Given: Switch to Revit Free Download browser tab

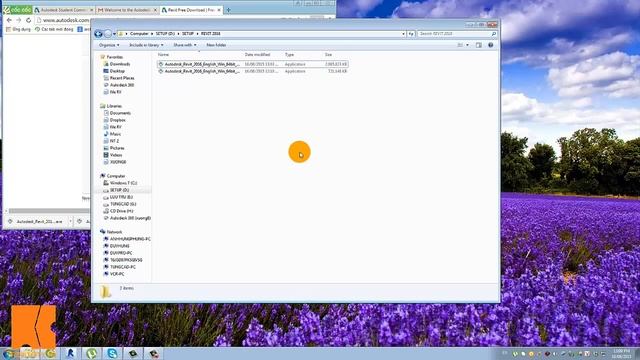Looking at the screenshot, I should [x=191, y=10].
